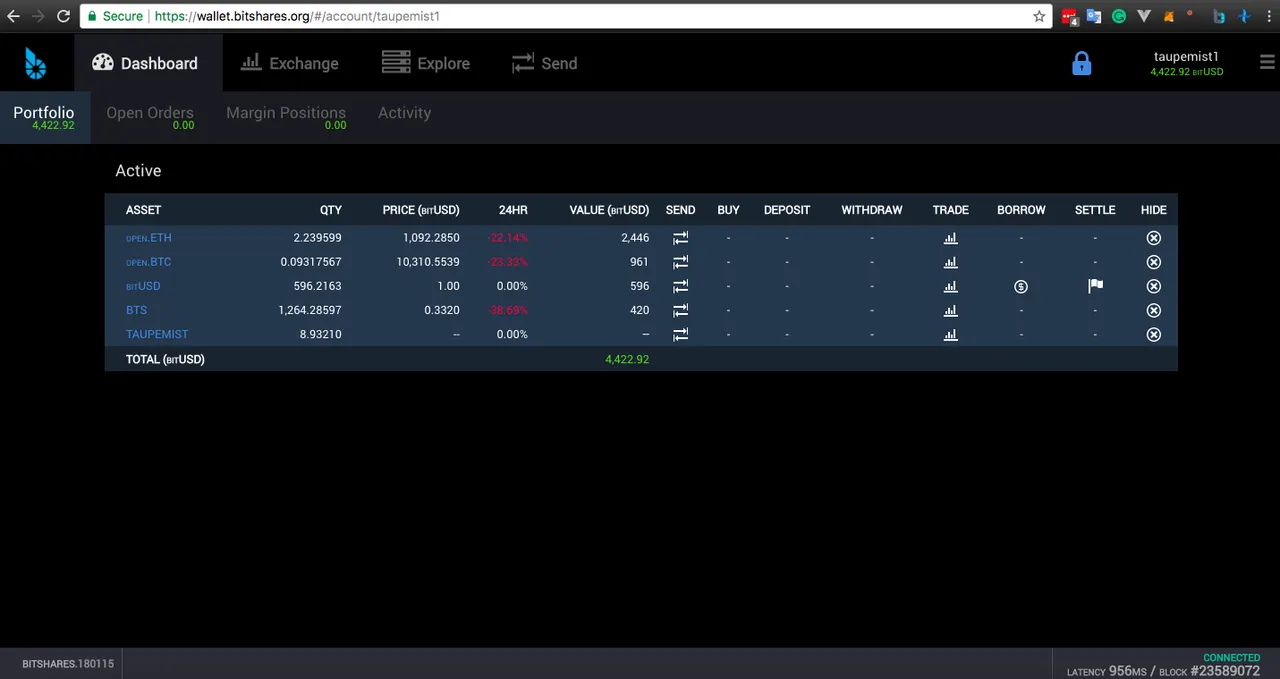
Task: Click the settle flag icon for bitUSD
Action: [1095, 286]
